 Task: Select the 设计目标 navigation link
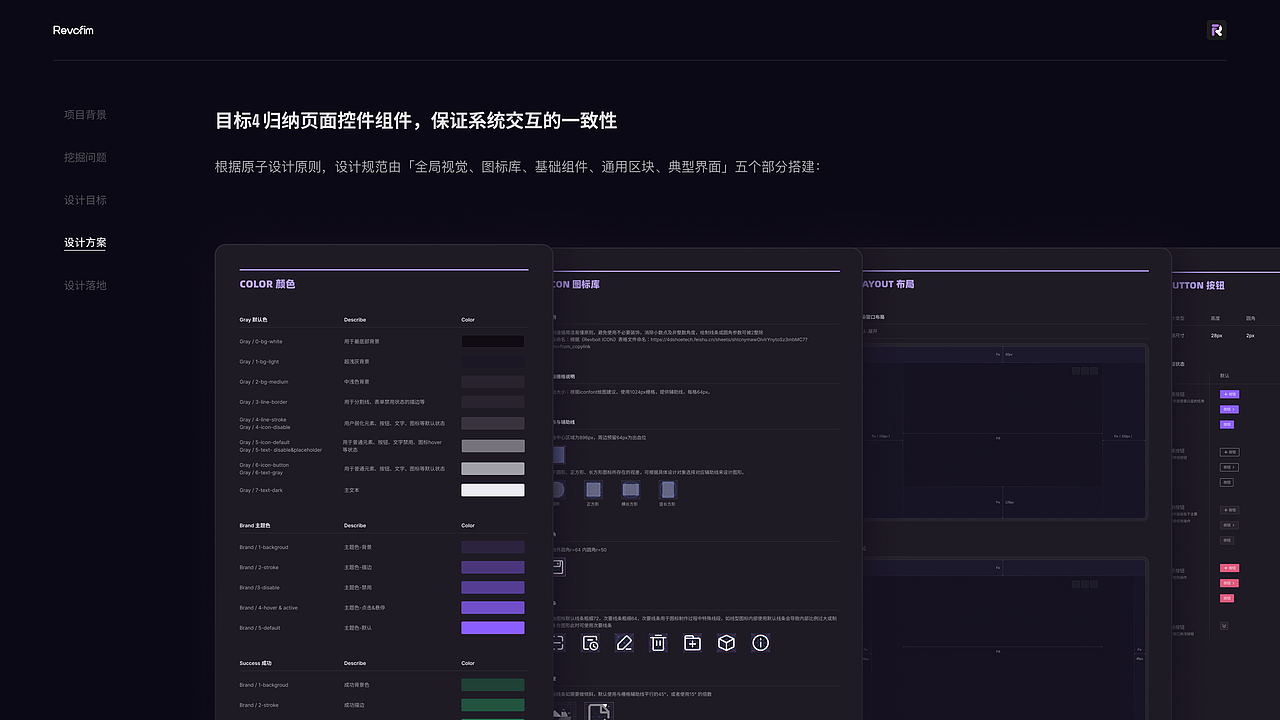click(x=85, y=199)
